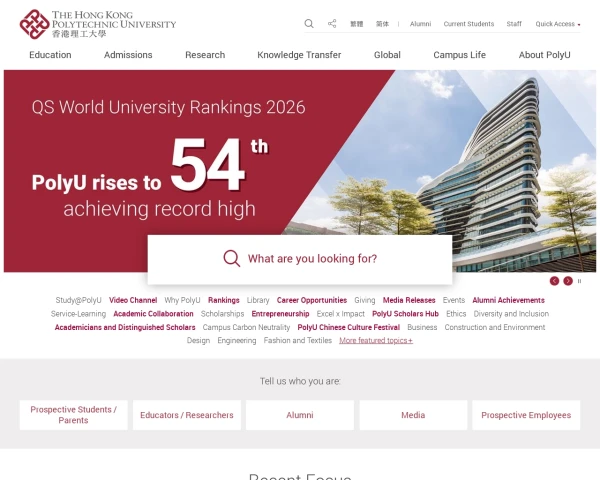Select the Media audience button

coord(413,415)
